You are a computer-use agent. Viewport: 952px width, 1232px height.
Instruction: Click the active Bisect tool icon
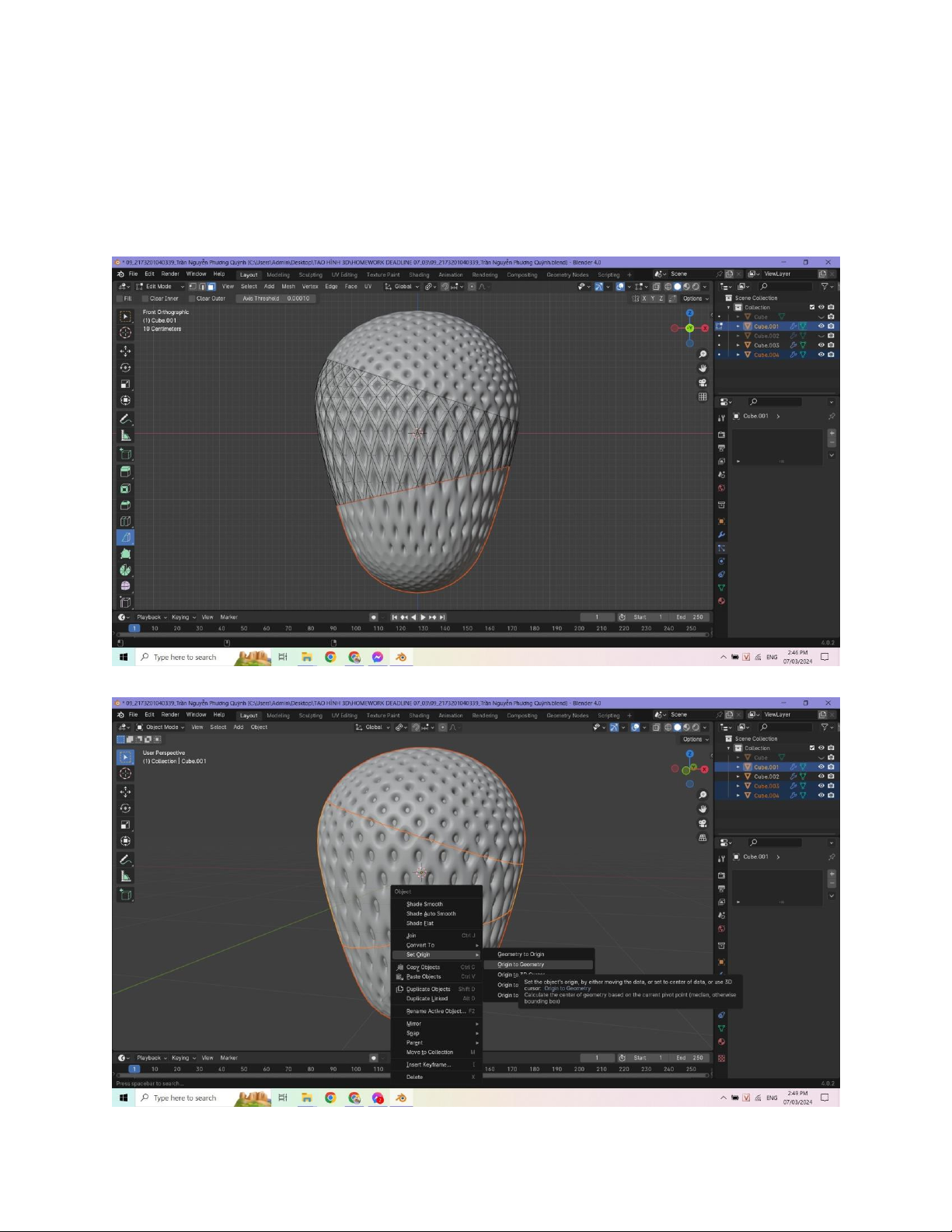click(125, 537)
